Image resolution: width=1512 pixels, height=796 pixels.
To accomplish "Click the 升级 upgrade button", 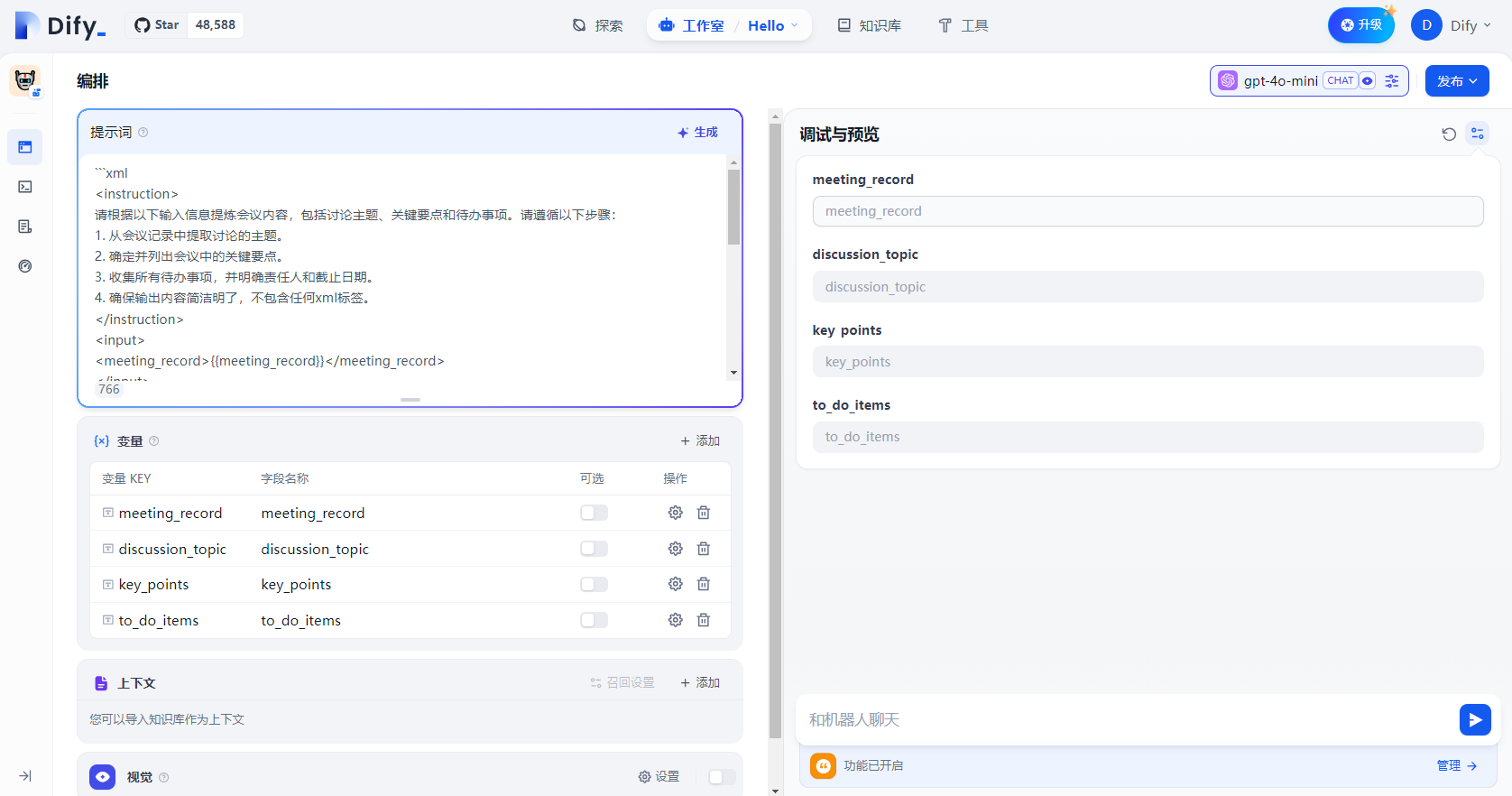I will 1360,25.
